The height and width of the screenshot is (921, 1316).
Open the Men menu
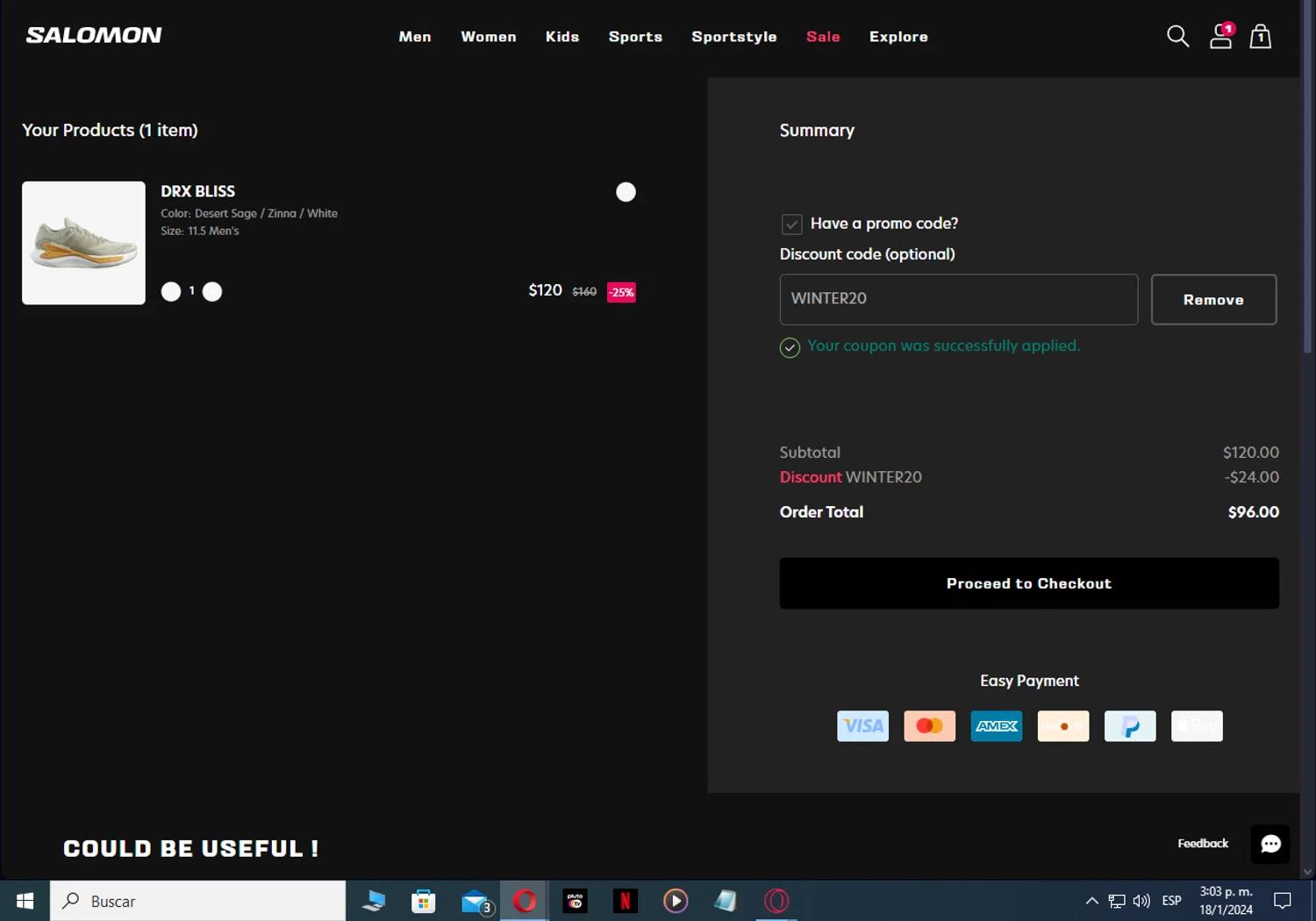415,37
